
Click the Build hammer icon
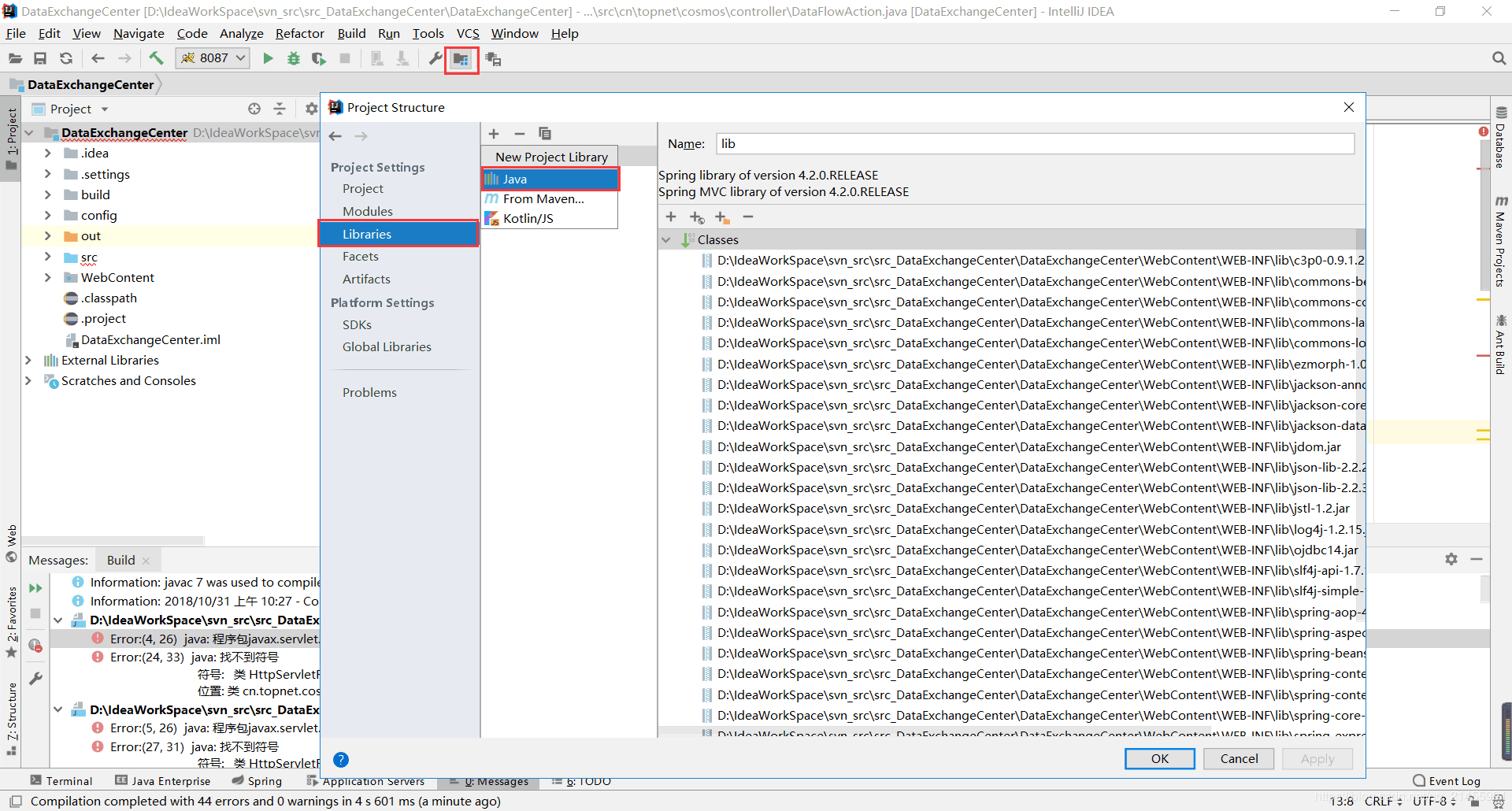click(x=156, y=57)
